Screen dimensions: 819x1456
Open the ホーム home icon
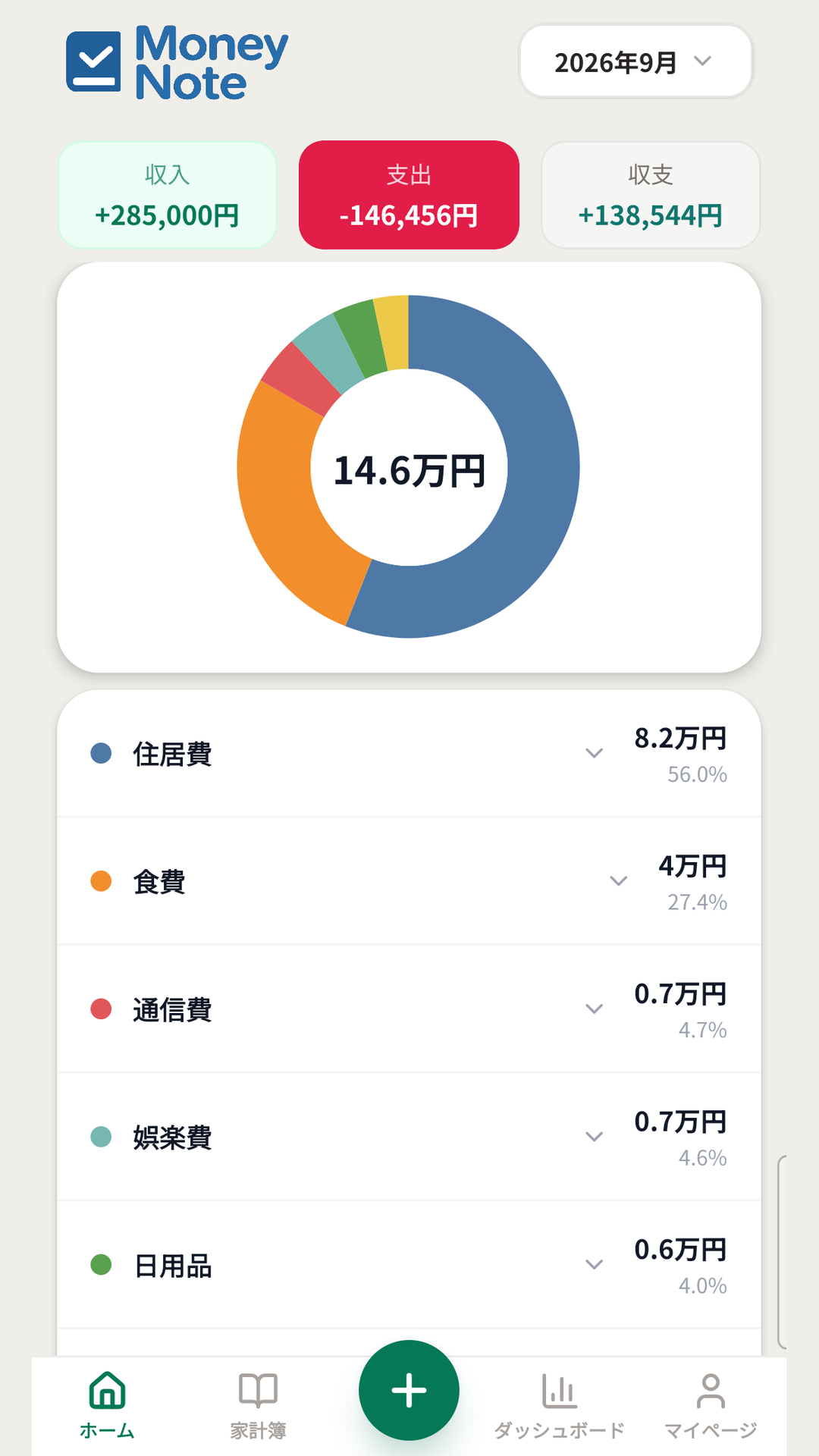pos(107,1390)
